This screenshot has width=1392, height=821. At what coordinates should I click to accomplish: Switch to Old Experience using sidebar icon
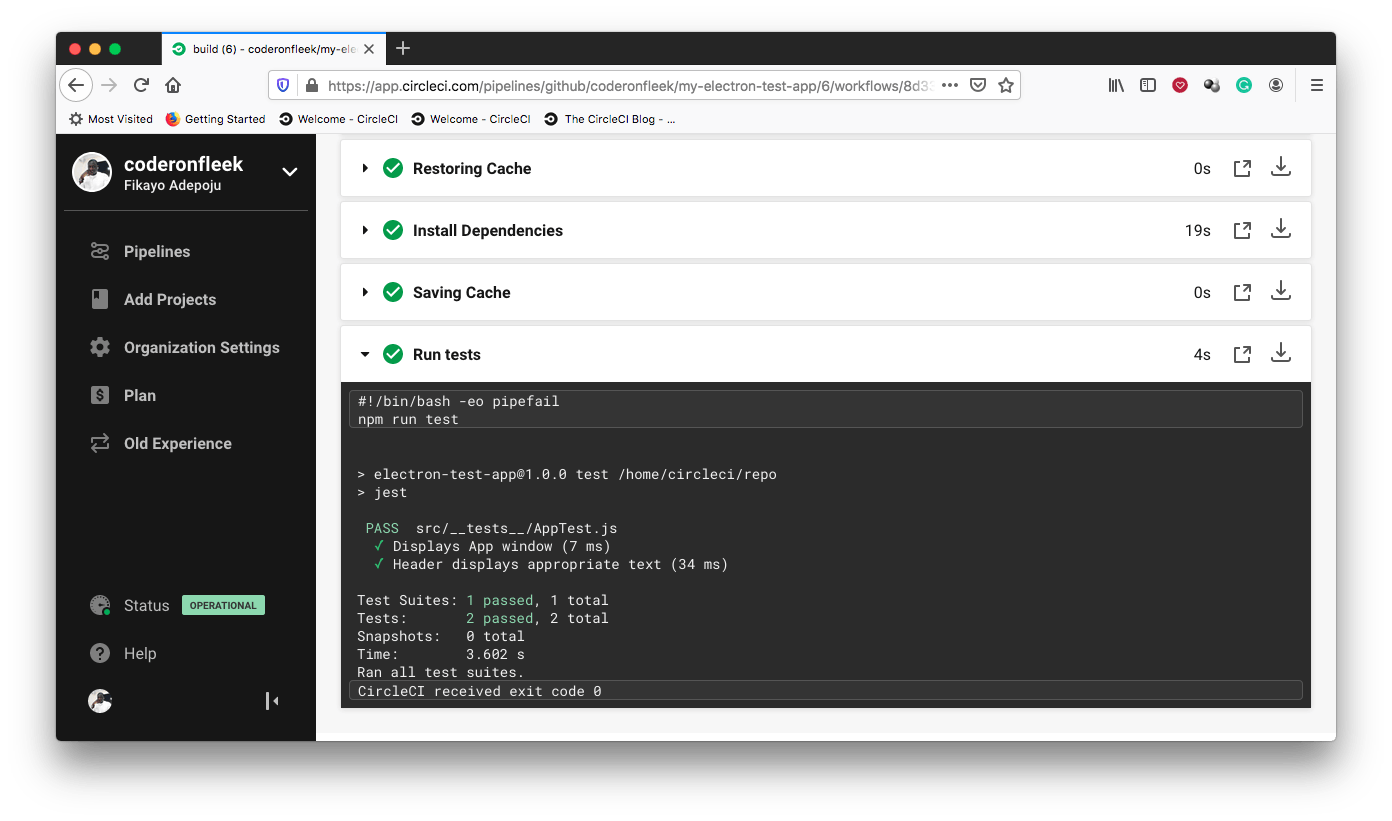pos(98,443)
